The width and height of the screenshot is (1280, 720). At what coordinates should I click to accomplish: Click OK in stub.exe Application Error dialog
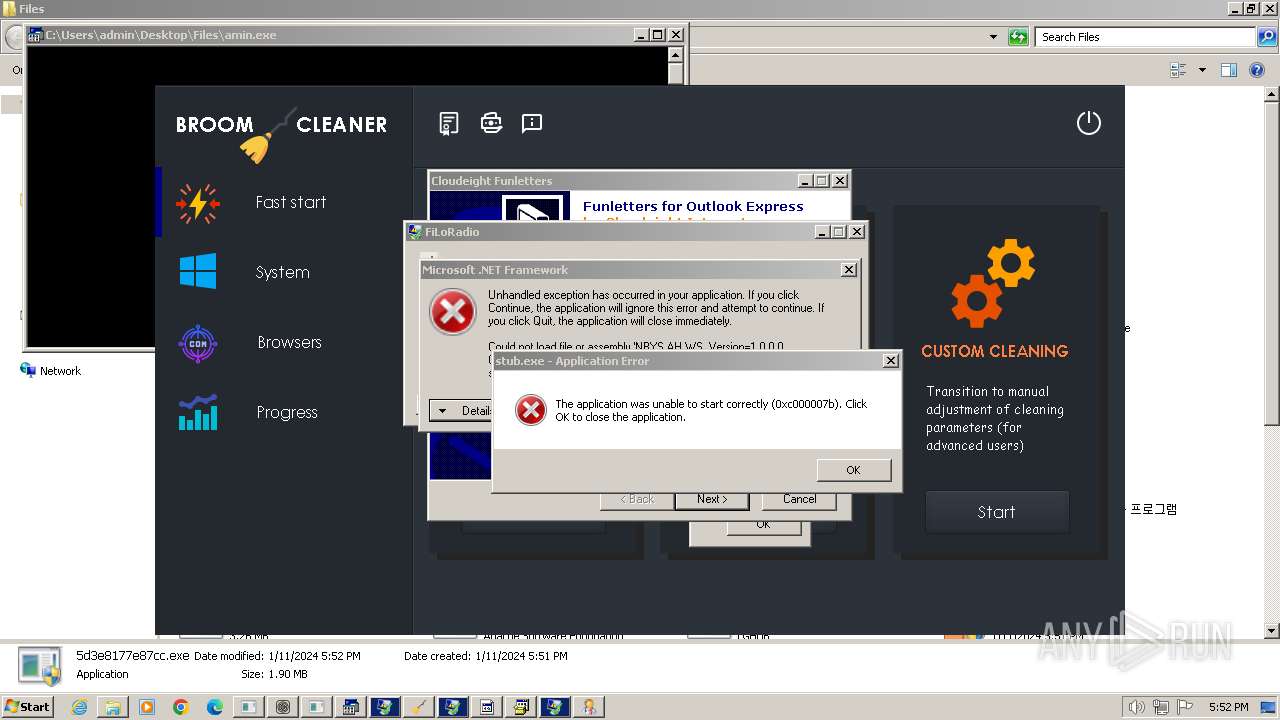pyautogui.click(x=853, y=470)
